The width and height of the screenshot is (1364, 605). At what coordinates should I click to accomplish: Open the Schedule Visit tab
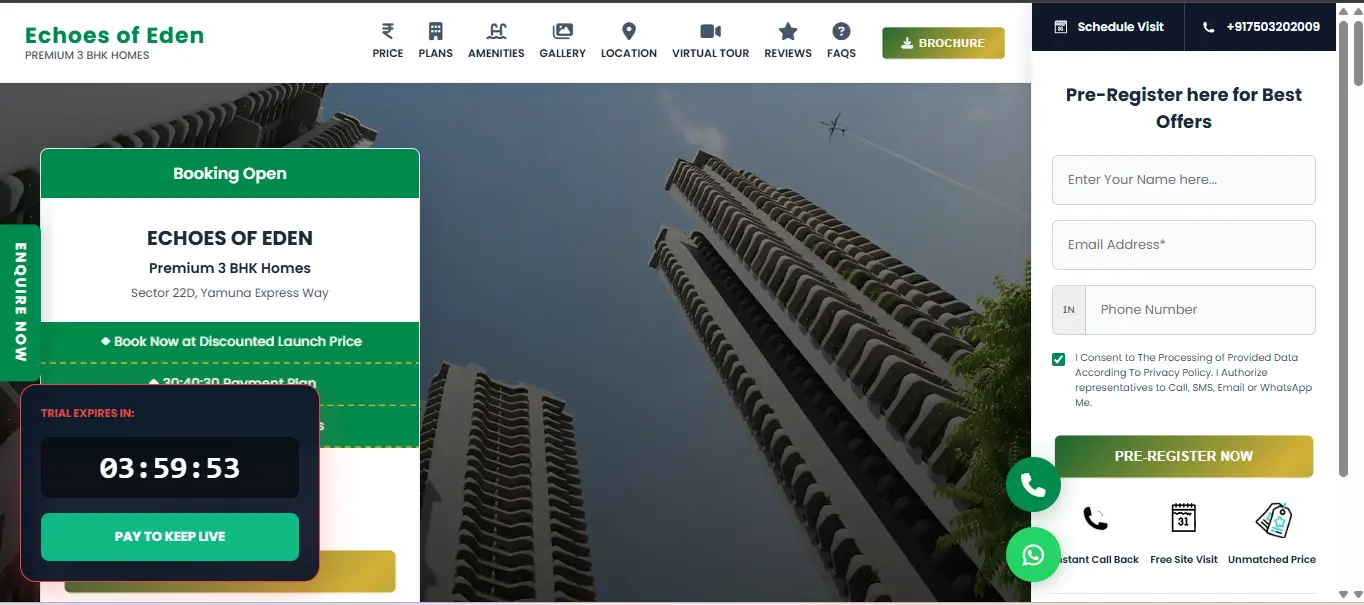tap(1109, 27)
